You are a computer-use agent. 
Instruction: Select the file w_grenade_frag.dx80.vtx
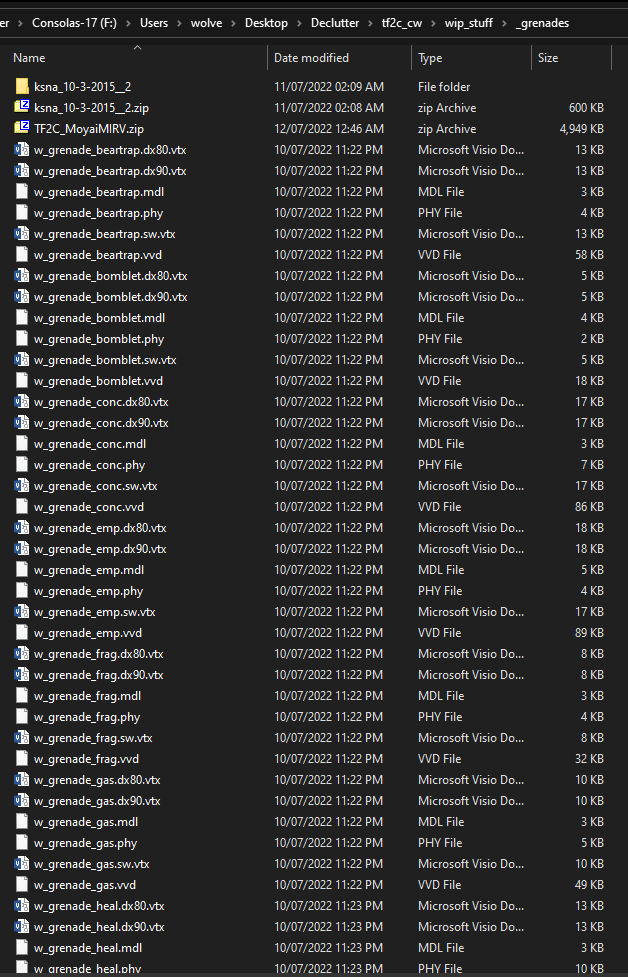(x=98, y=654)
